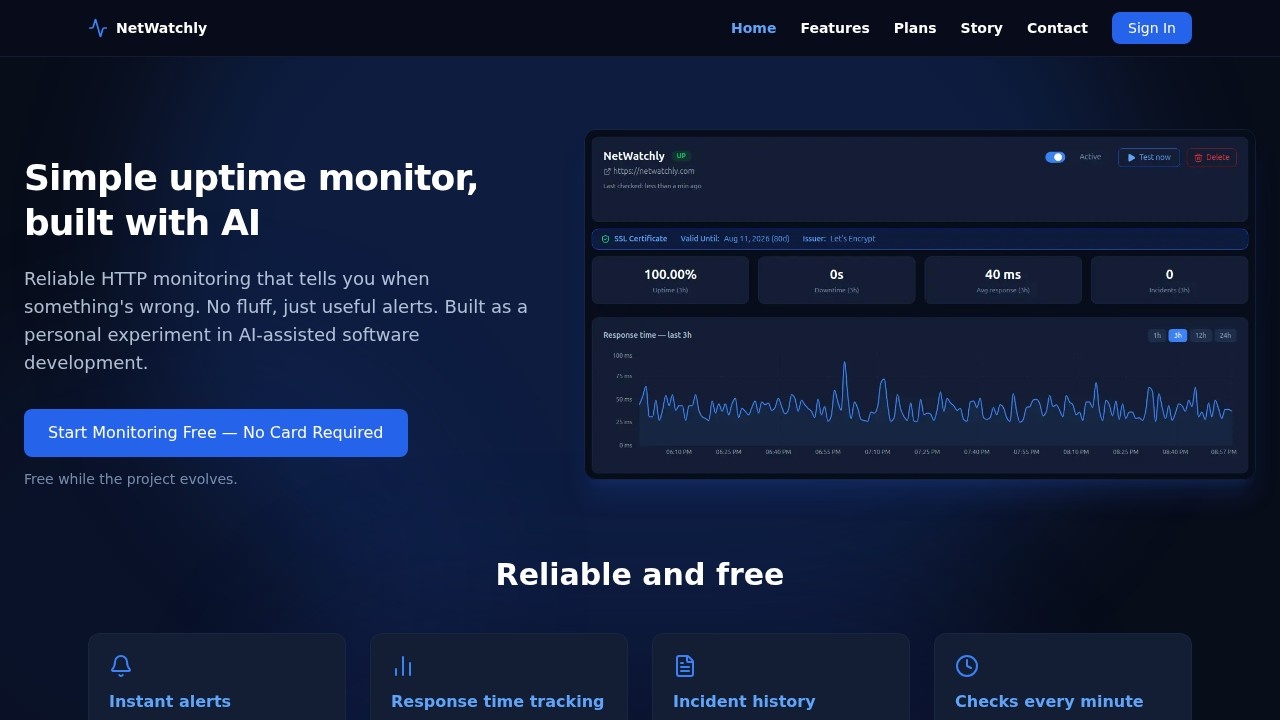Go to the Plans page
1280x720 pixels.
coord(915,28)
